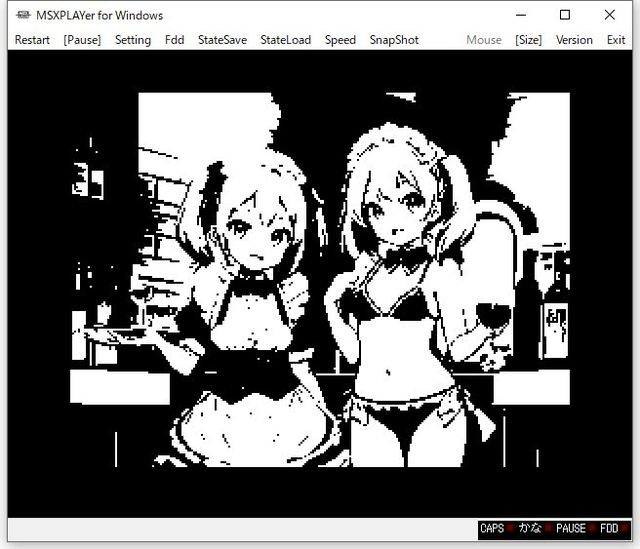The height and width of the screenshot is (549, 640).
Task: Click the PAUSE status indicator
Action: 574,529
